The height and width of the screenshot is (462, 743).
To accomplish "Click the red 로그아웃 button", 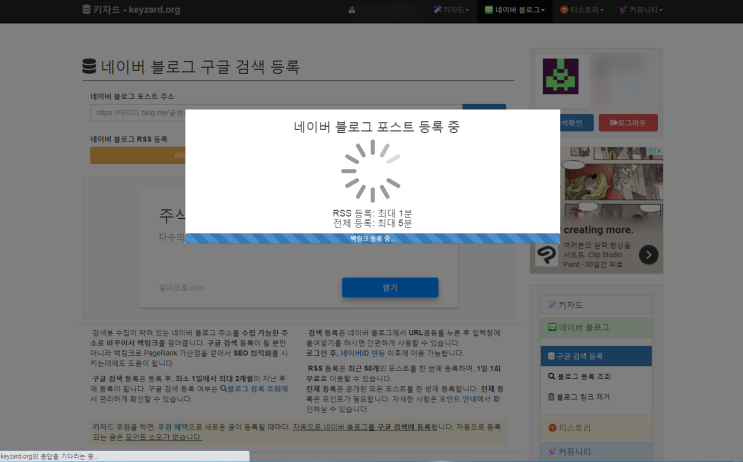I will [628, 123].
